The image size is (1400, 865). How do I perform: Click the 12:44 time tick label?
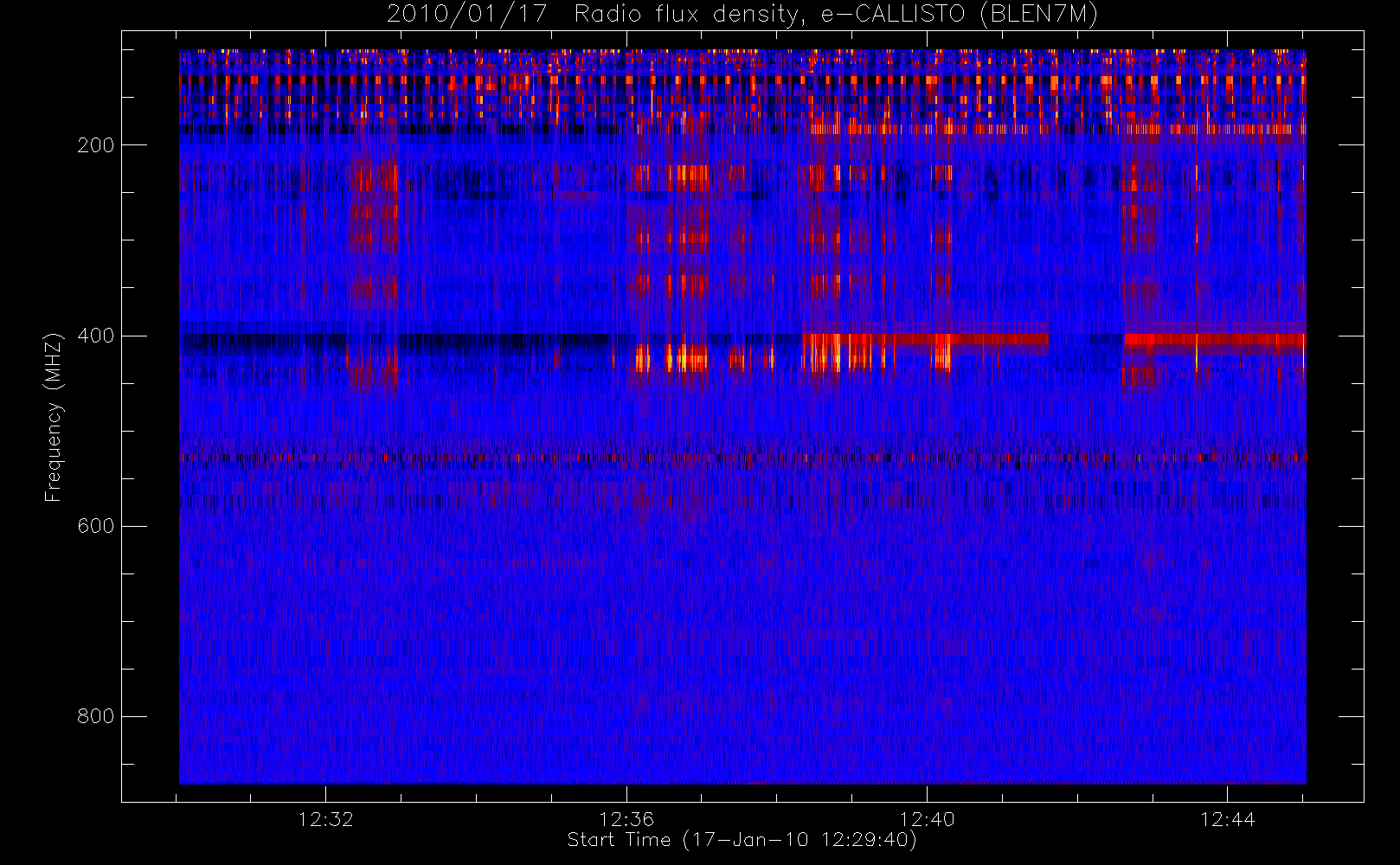tap(1227, 819)
